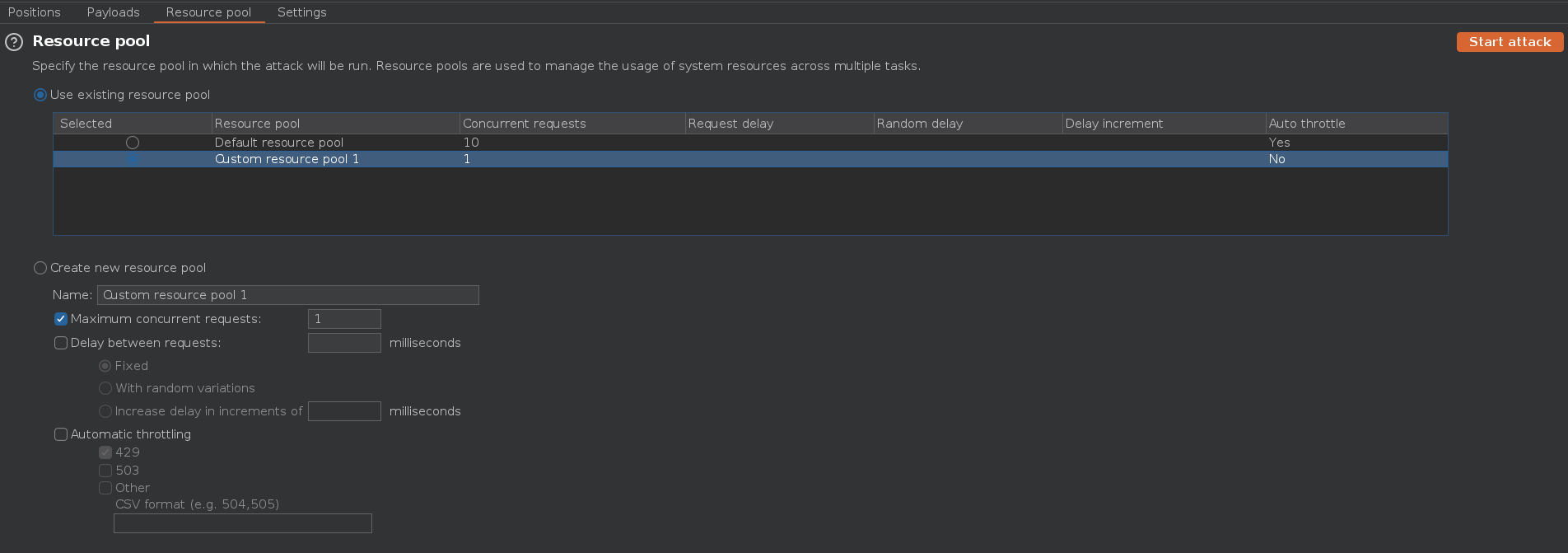Click the Default resource pool name cell
The height and width of the screenshot is (553, 1568).
[335, 143]
